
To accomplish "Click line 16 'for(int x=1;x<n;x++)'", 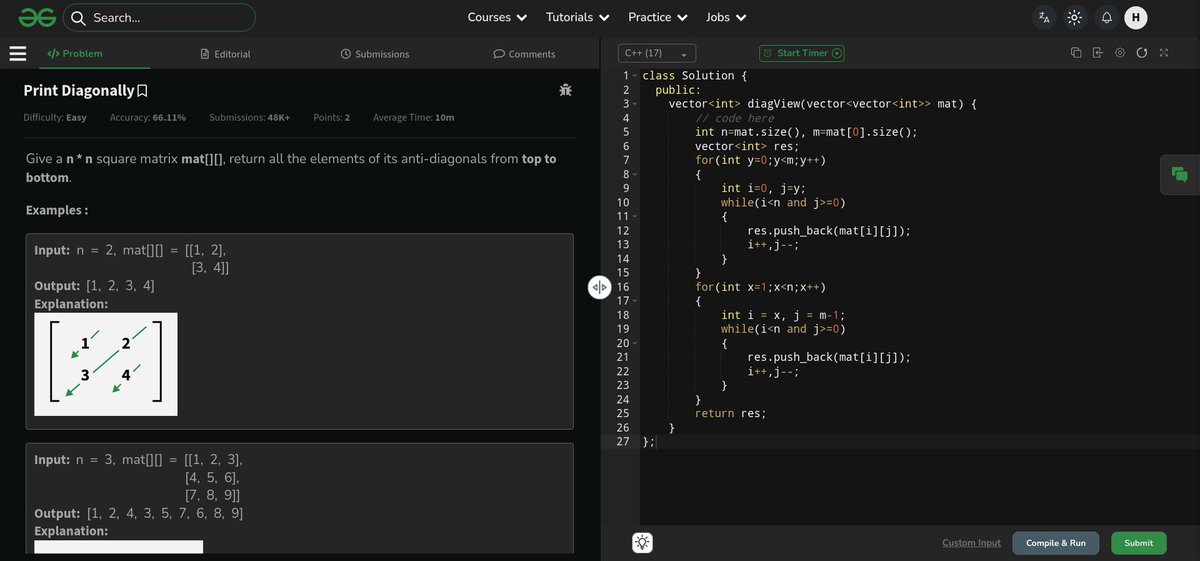I will click(x=761, y=287).
